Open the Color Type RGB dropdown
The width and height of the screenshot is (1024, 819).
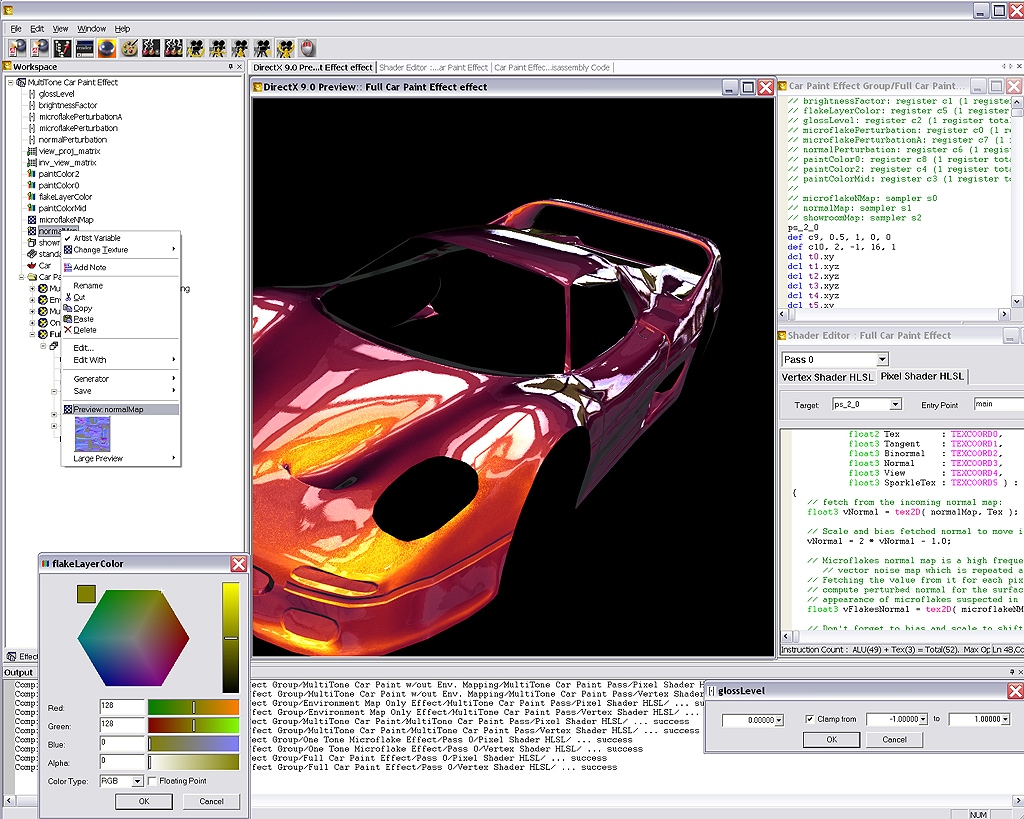pyautogui.click(x=138, y=781)
